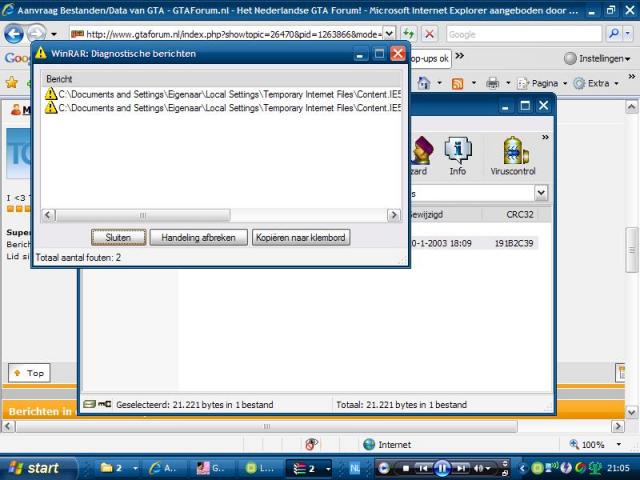
Task: Open the Home button dropdown arrow
Action: (440, 83)
